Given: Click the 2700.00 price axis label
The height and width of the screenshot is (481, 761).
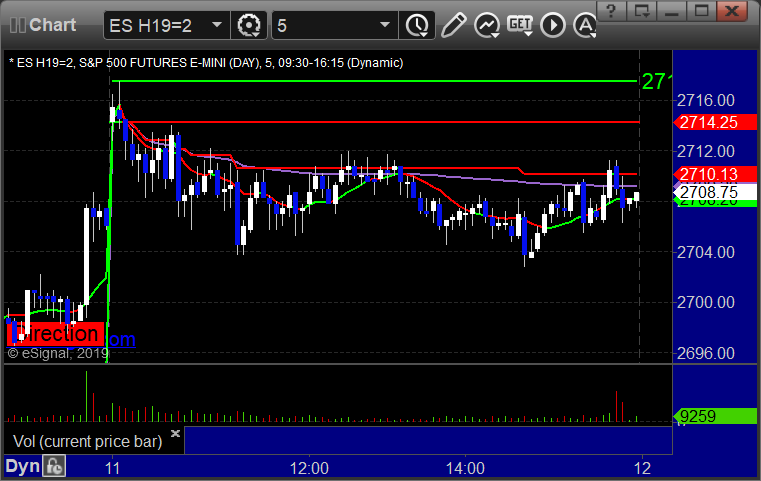Looking at the screenshot, I should coord(706,303).
